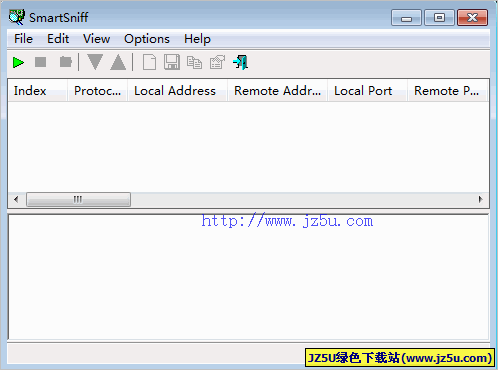Close the SmartSniff window
Viewport: 498px width, 370px height.
click(x=472, y=18)
